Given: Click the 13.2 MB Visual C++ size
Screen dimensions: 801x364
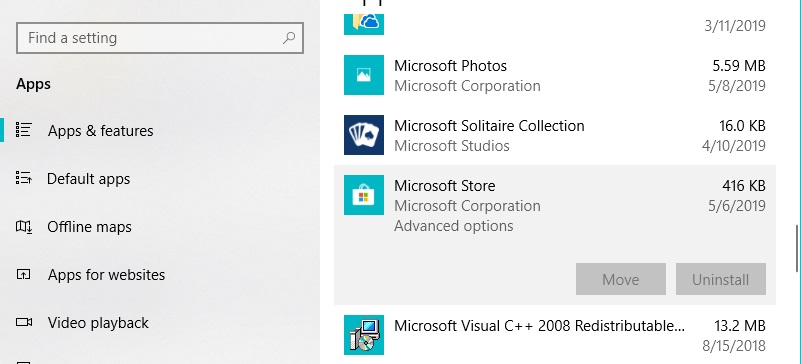Looking at the screenshot, I should (x=739, y=326).
